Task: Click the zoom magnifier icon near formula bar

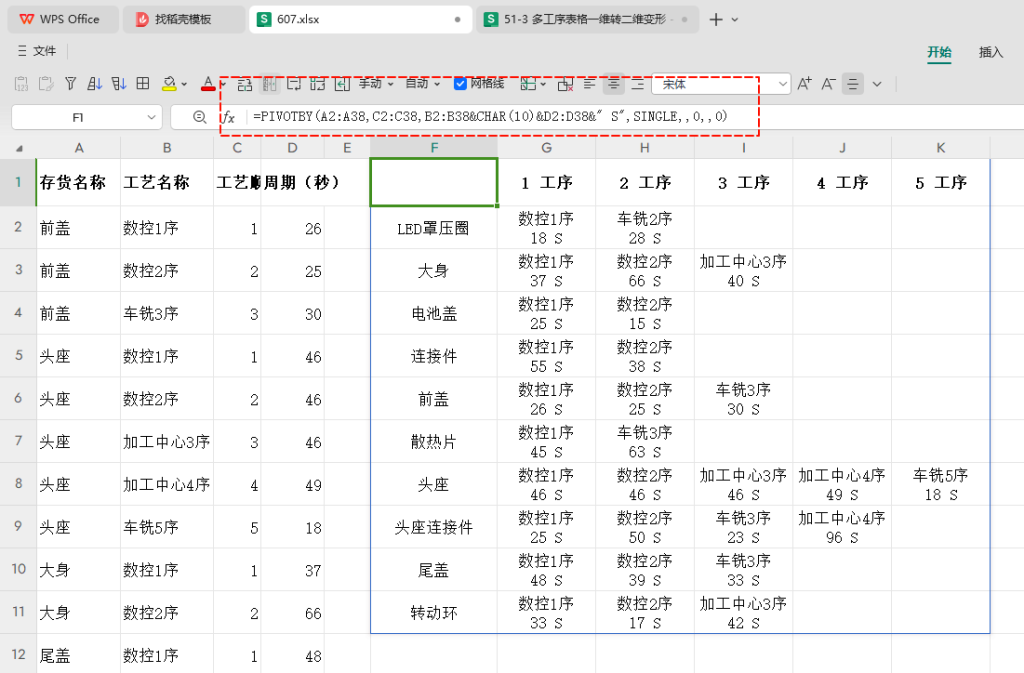Action: click(200, 117)
